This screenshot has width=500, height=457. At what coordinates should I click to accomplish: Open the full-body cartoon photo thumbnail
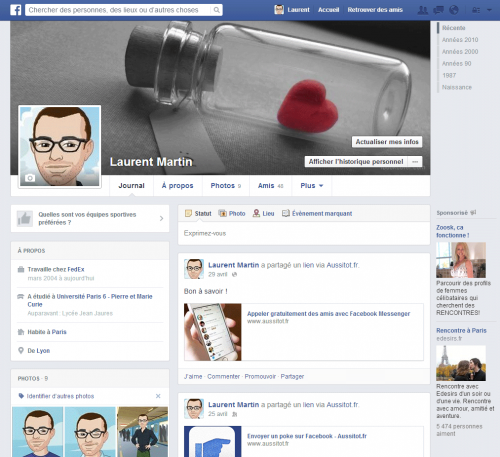pos(143,432)
